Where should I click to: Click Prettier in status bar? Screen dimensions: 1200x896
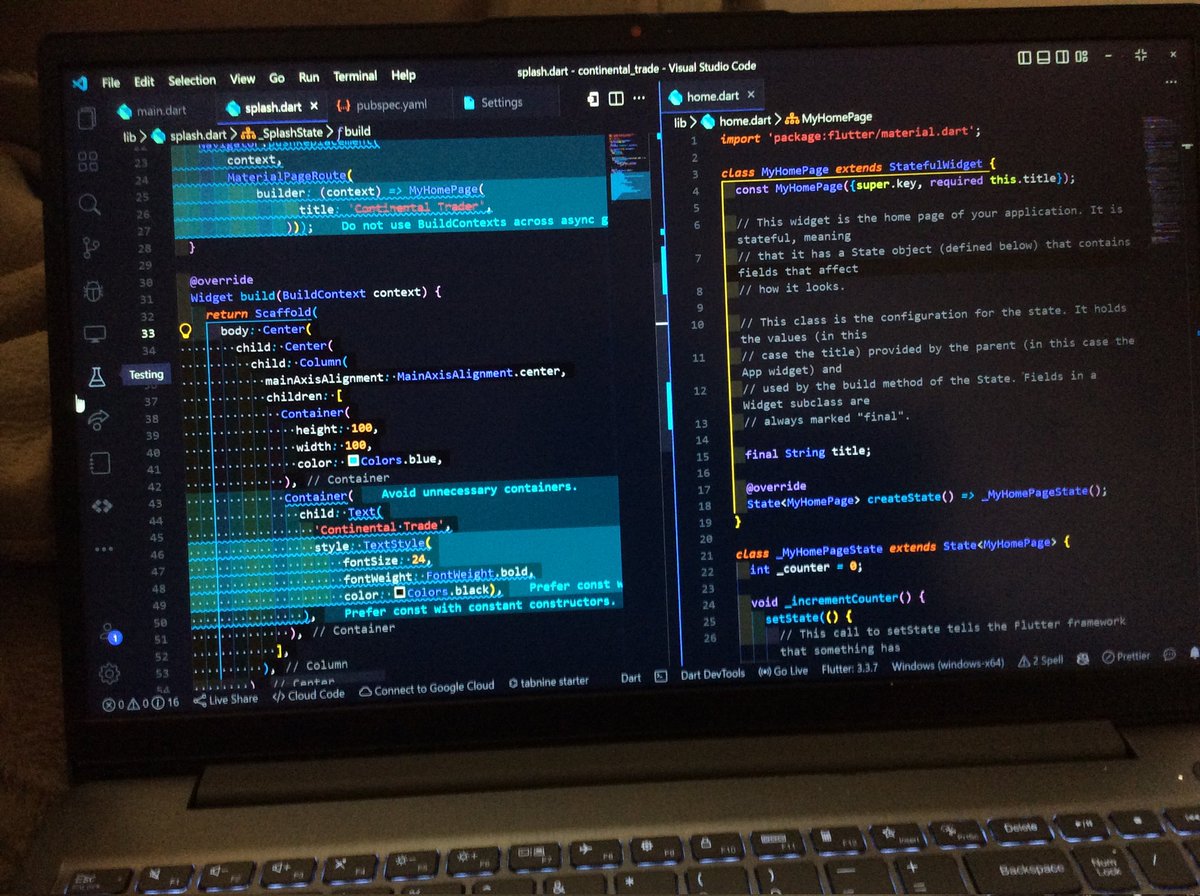coord(1128,657)
